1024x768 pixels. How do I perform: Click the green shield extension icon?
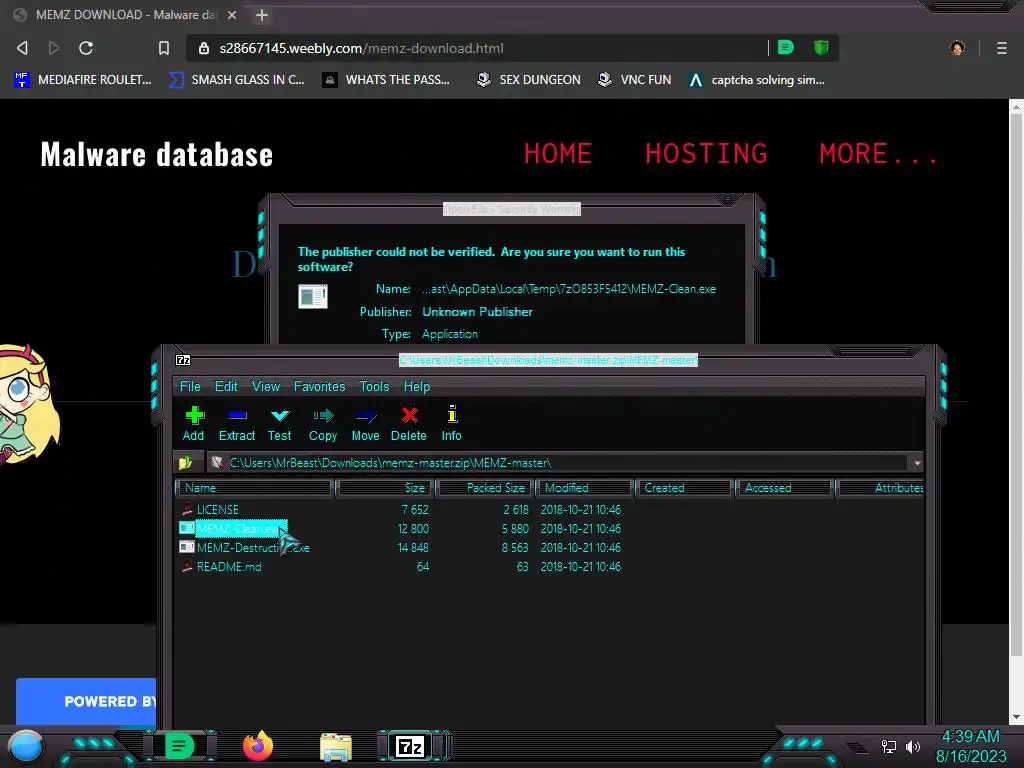pos(821,48)
